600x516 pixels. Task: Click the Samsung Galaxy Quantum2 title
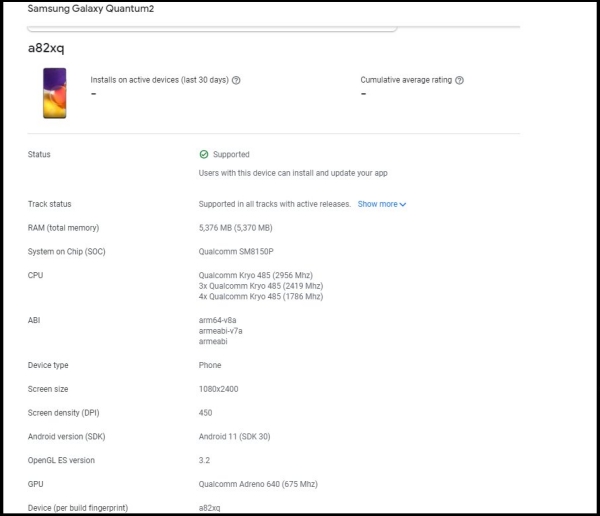point(91,8)
